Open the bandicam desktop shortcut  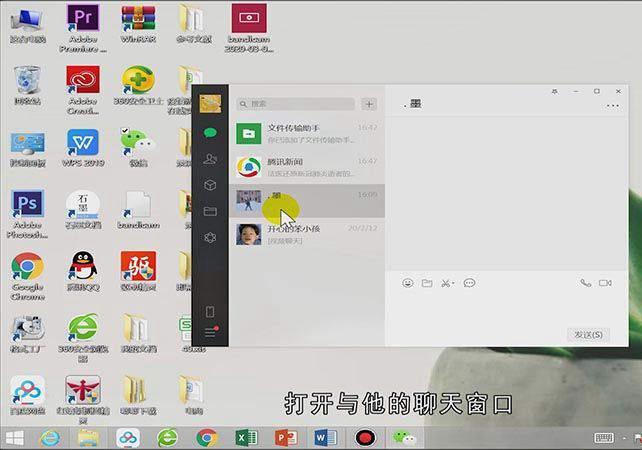(138, 209)
